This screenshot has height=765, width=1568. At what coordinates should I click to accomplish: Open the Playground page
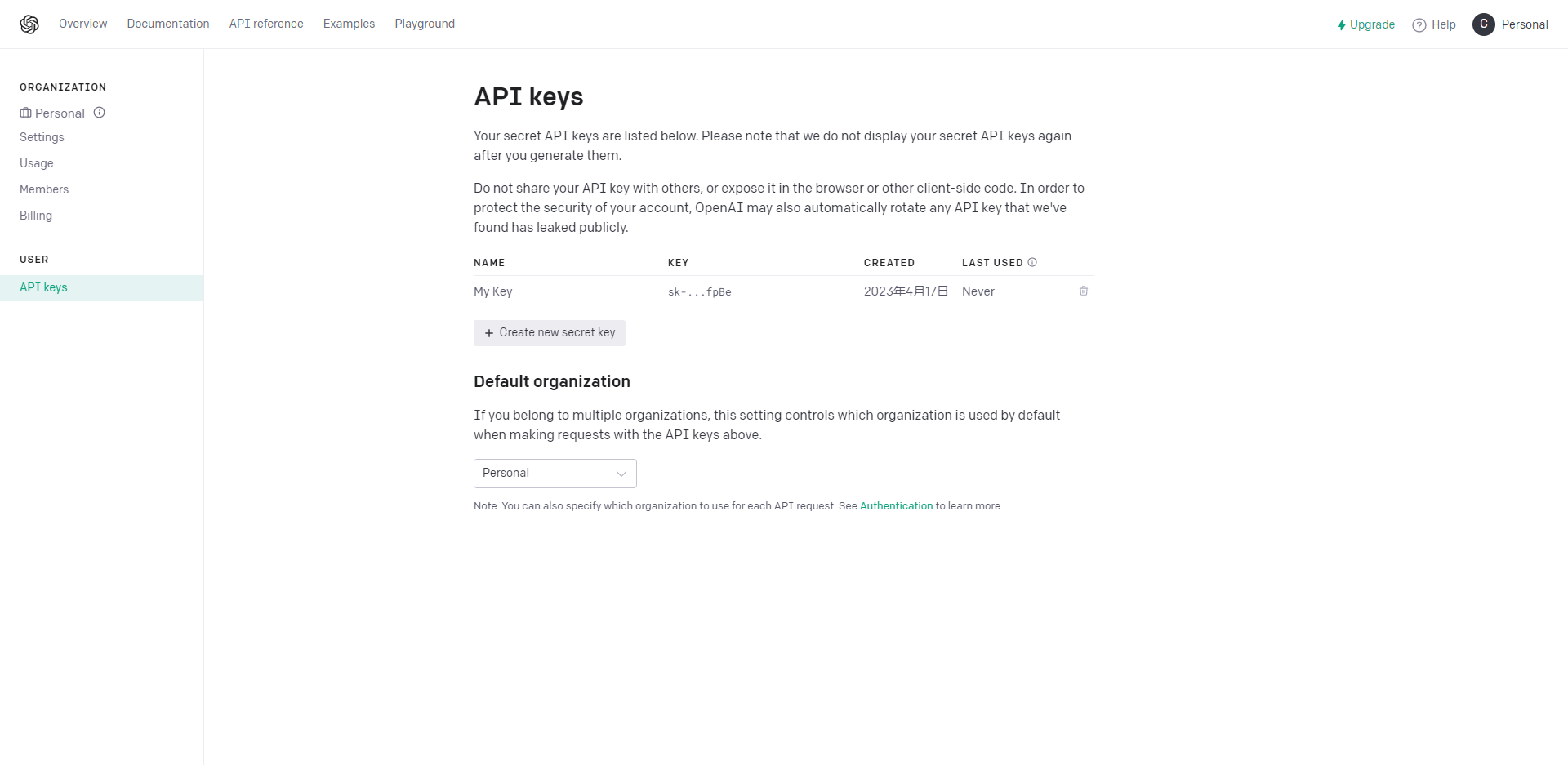(x=425, y=24)
